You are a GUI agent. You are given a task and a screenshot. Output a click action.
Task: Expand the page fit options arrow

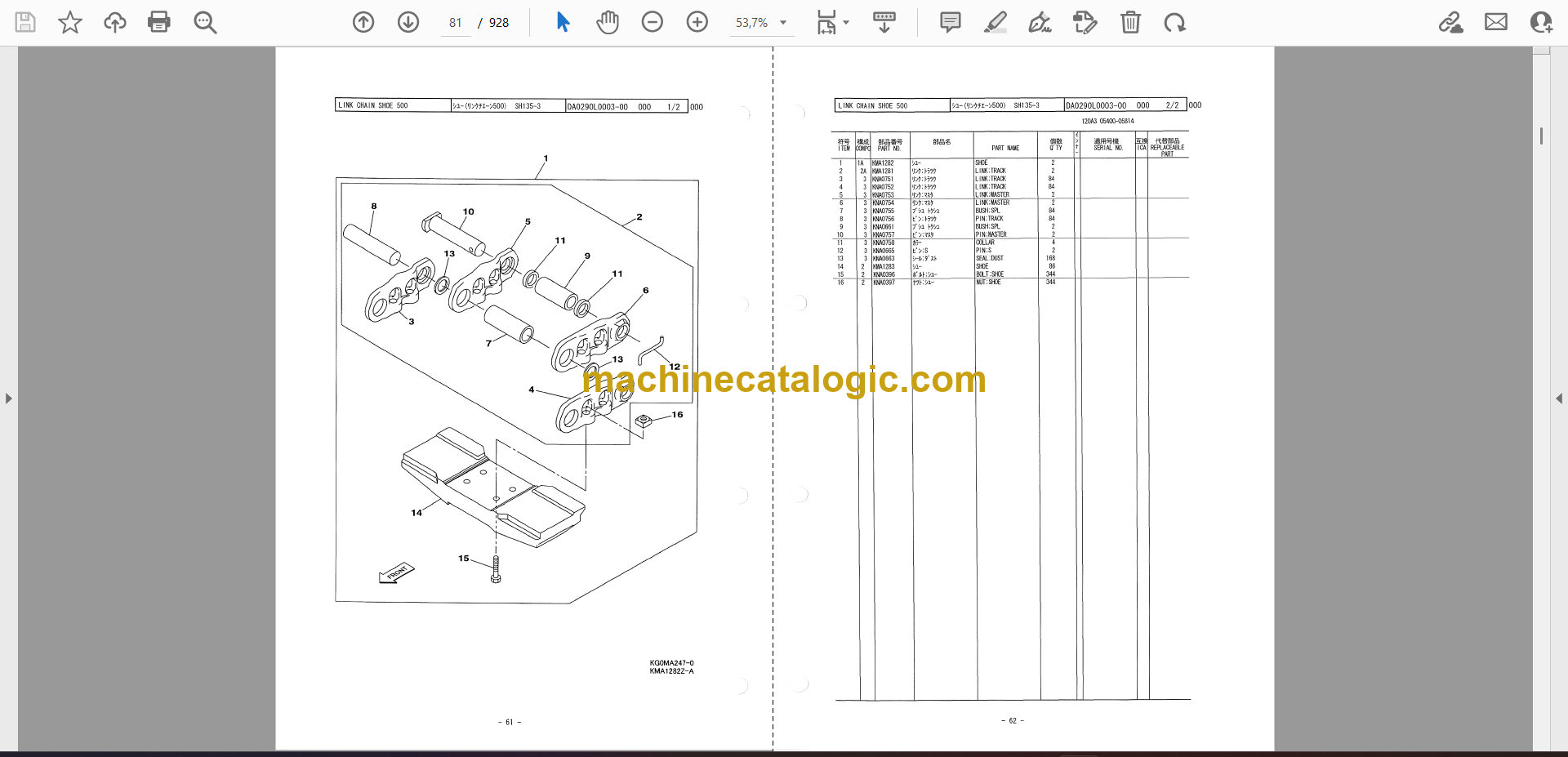[846, 23]
